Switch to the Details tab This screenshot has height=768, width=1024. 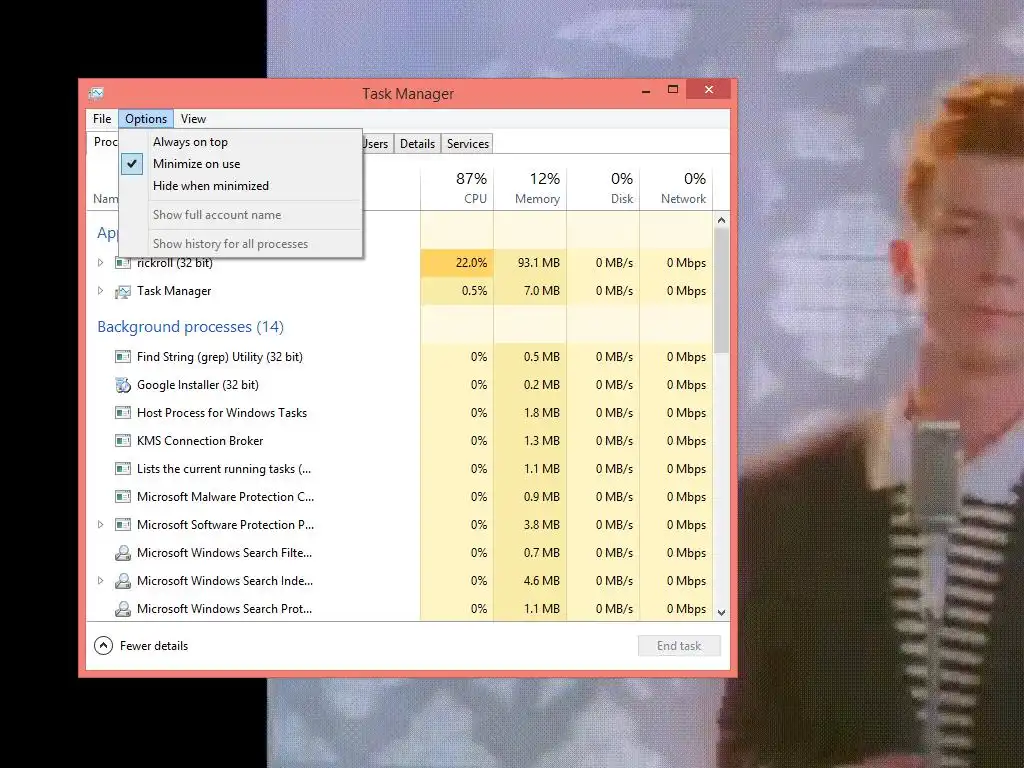pos(417,144)
